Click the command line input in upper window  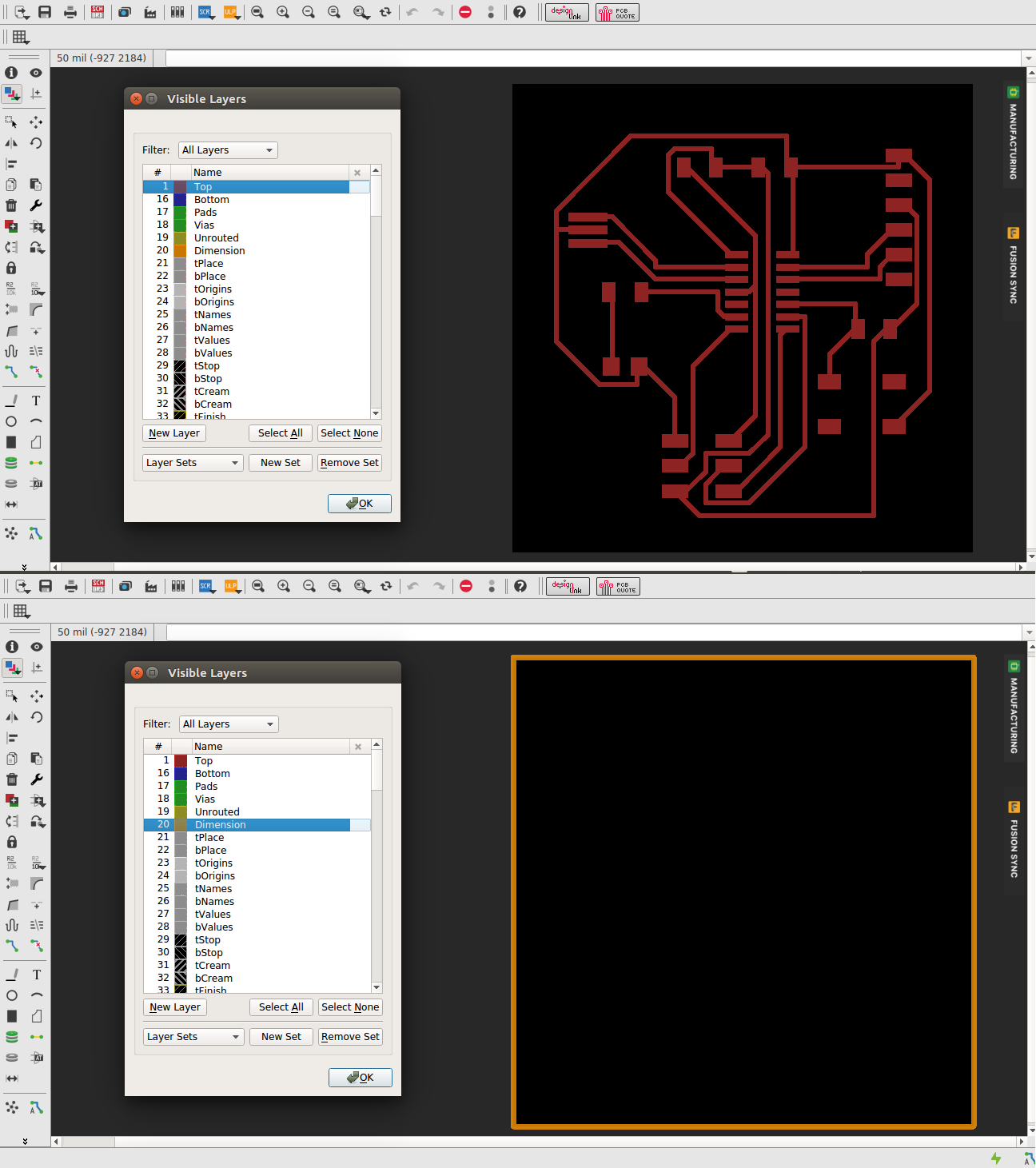(593, 58)
